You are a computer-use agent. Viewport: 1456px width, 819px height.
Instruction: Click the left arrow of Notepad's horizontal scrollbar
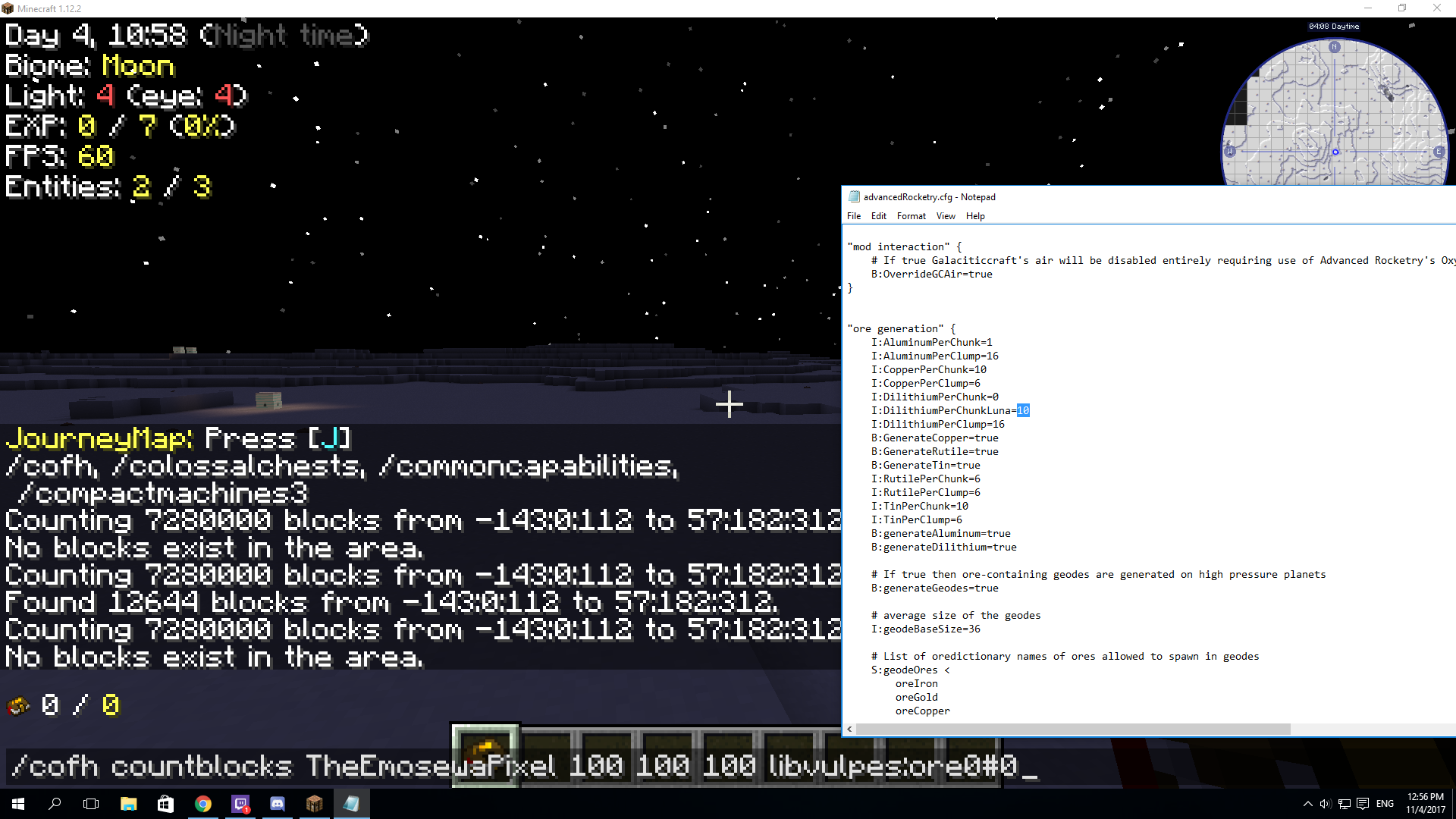(x=849, y=729)
